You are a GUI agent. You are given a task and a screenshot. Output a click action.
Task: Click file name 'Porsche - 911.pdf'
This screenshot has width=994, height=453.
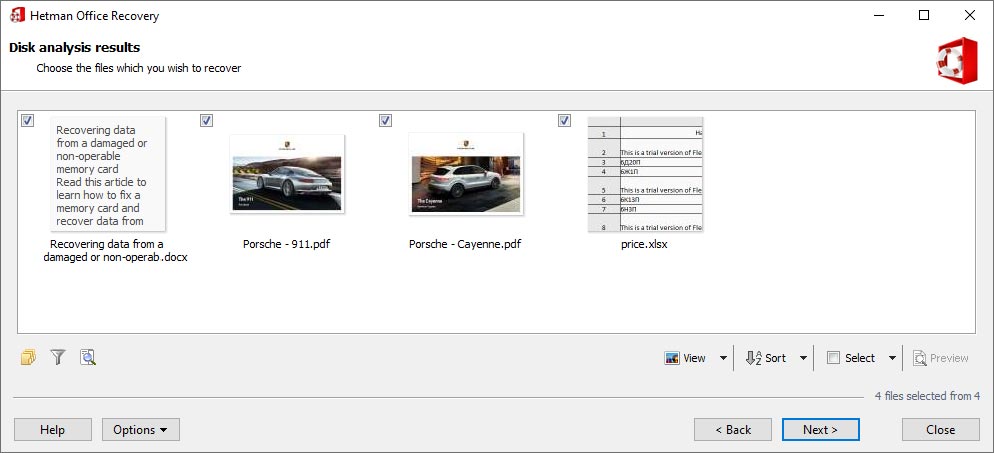pyautogui.click(x=287, y=244)
